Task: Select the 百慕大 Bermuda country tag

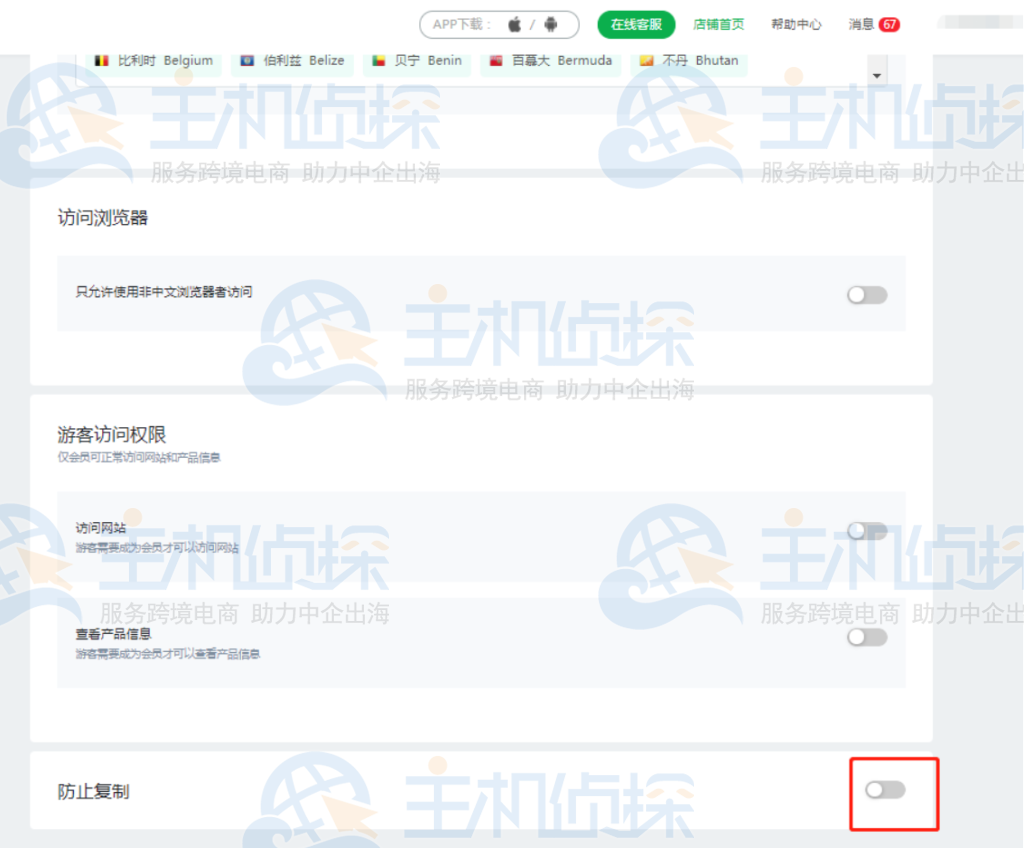Action: pos(550,60)
